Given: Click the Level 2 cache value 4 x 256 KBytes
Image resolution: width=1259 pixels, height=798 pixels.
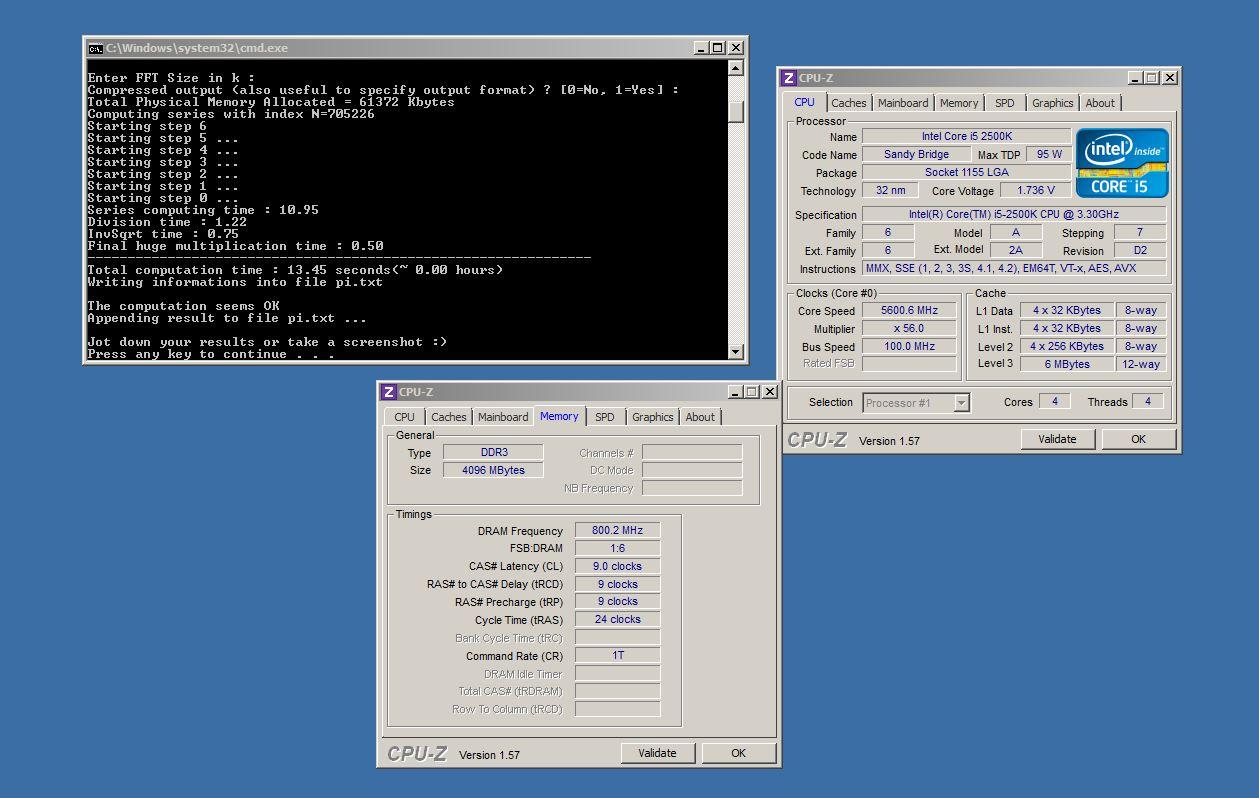Looking at the screenshot, I should (x=1067, y=347).
